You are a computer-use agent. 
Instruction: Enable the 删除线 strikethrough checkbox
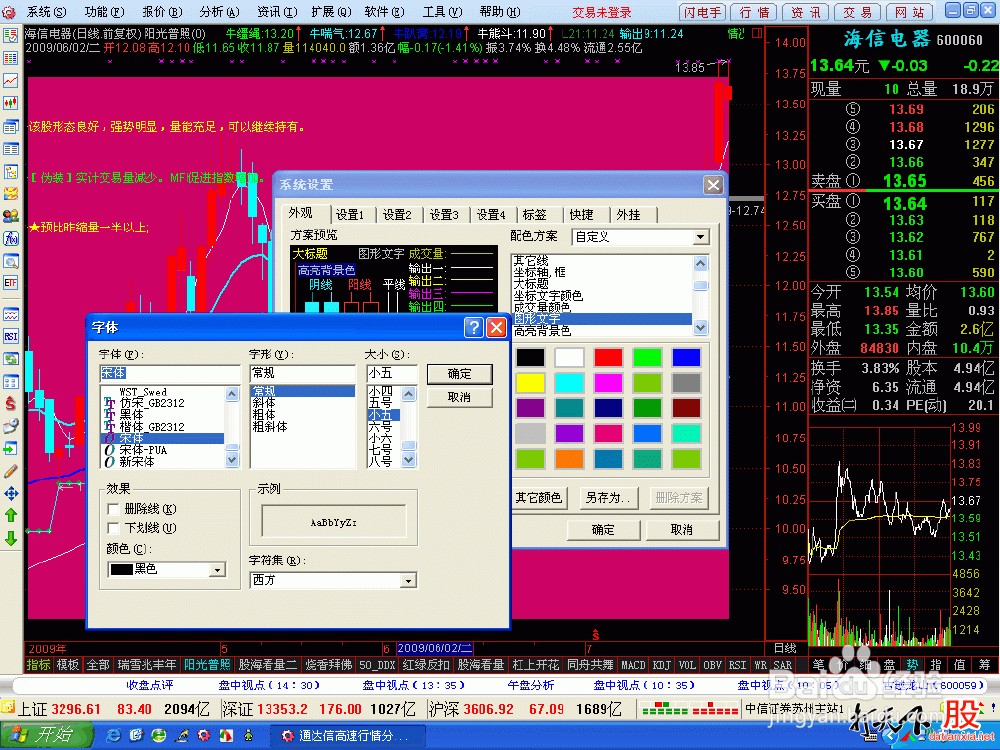point(114,509)
